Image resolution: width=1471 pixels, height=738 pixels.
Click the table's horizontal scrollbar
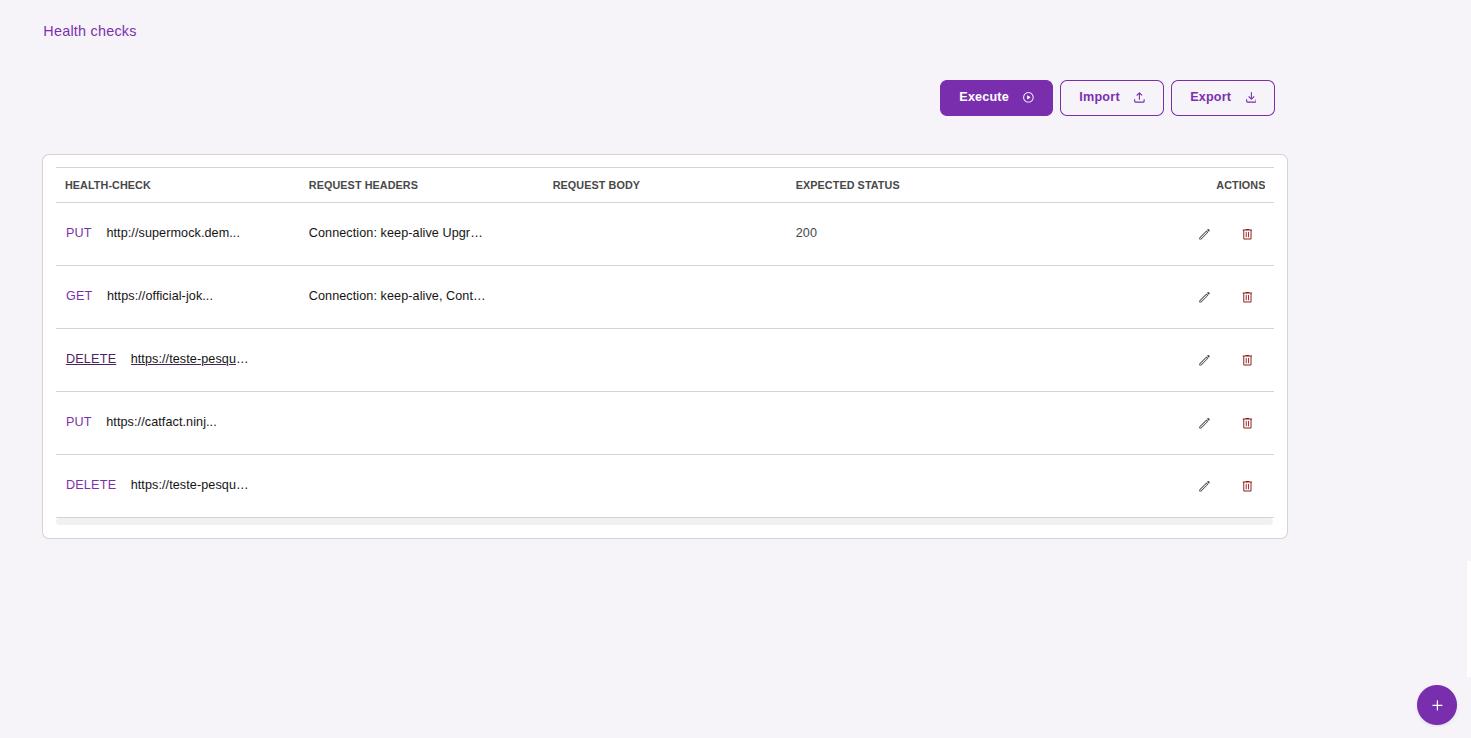(x=664, y=521)
